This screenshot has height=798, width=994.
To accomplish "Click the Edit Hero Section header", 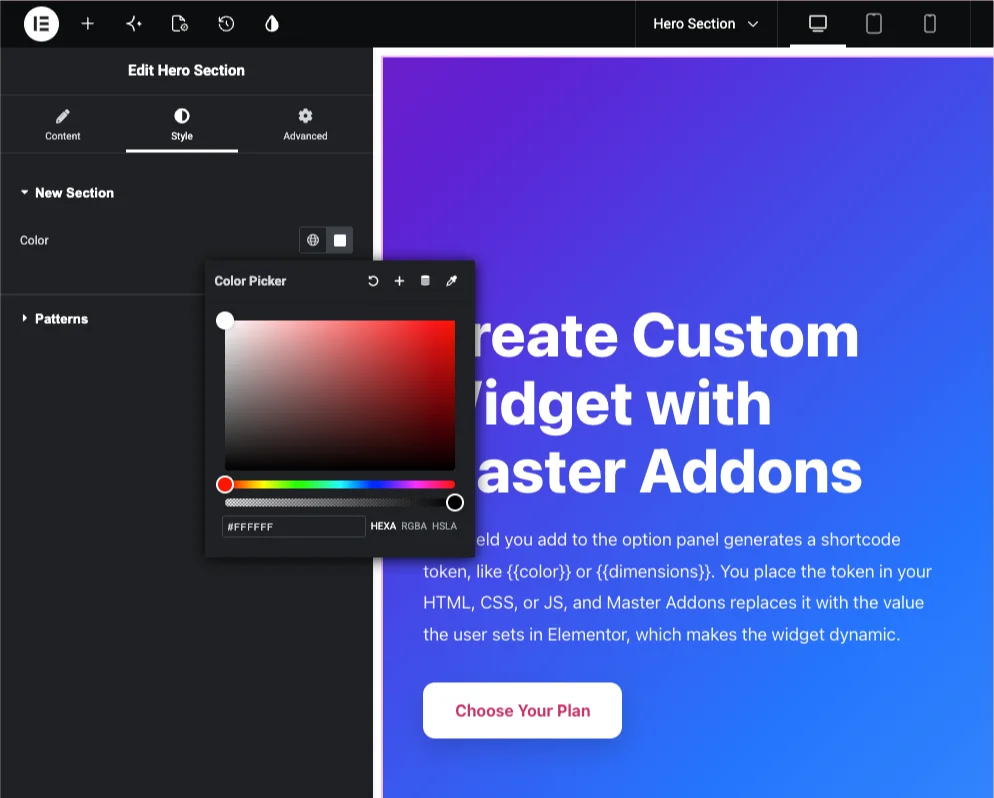I will 186,70.
